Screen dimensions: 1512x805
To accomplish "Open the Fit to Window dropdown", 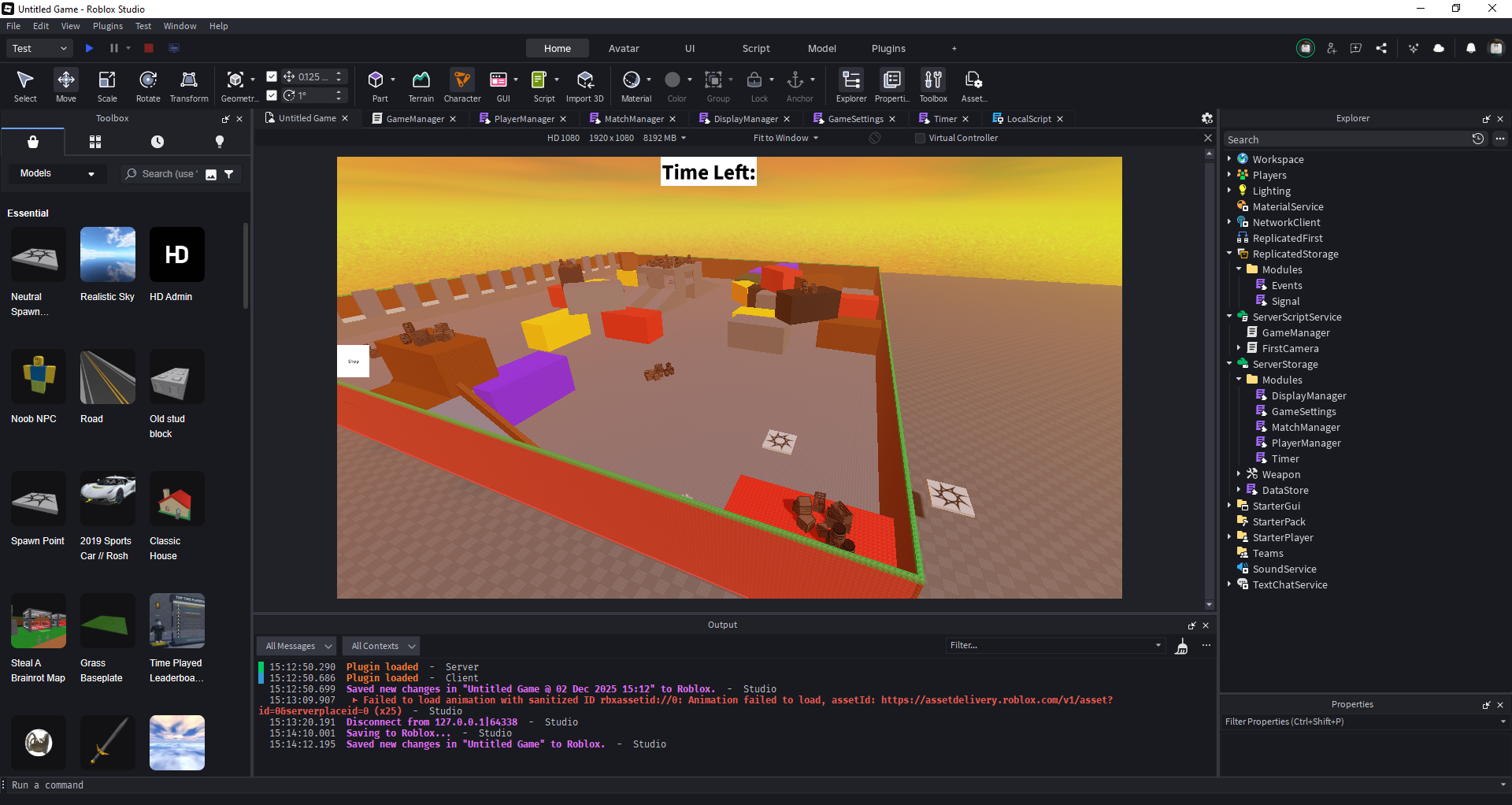I will [786, 138].
